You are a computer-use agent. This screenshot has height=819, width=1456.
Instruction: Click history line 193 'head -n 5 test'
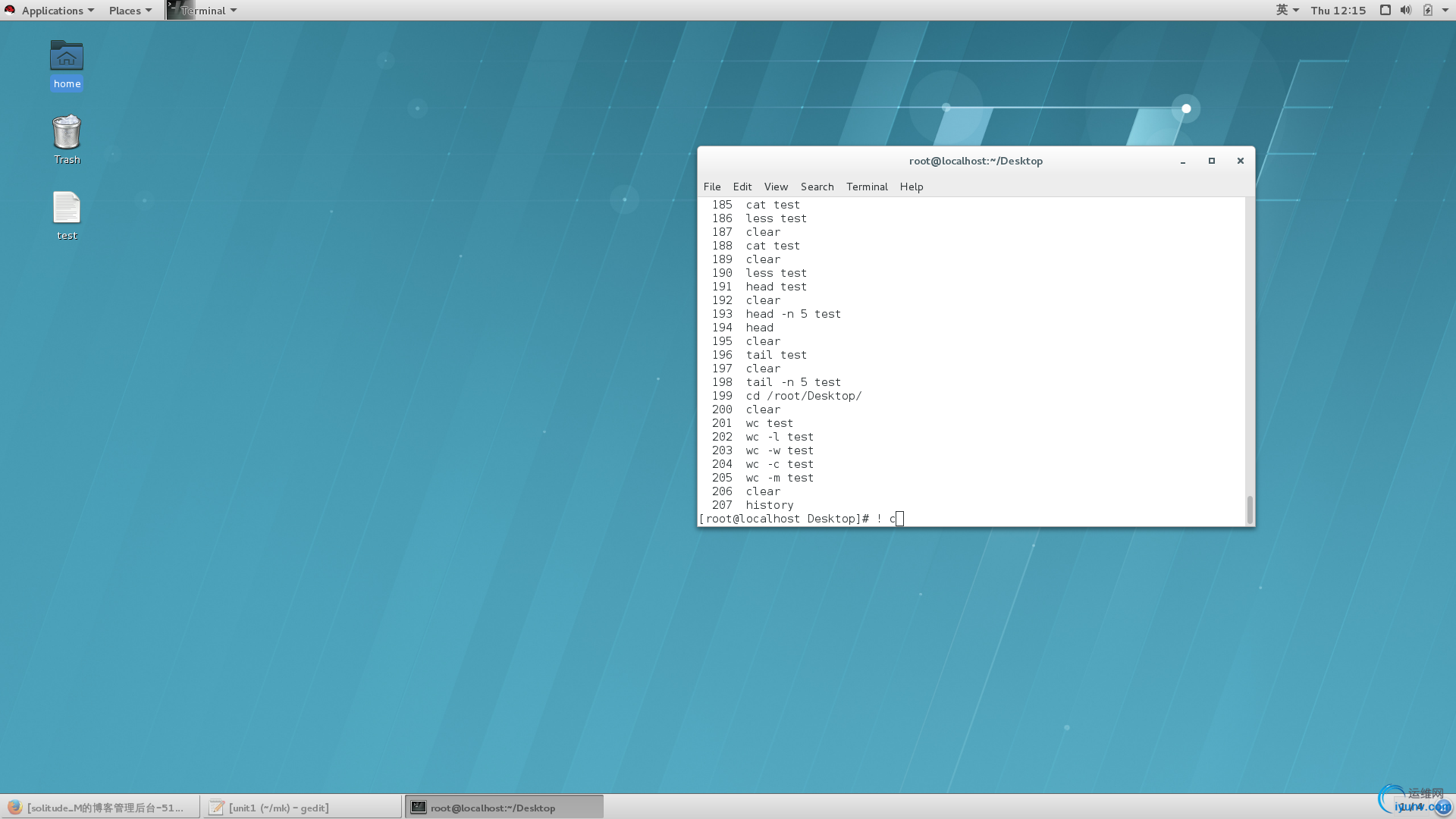(x=793, y=314)
